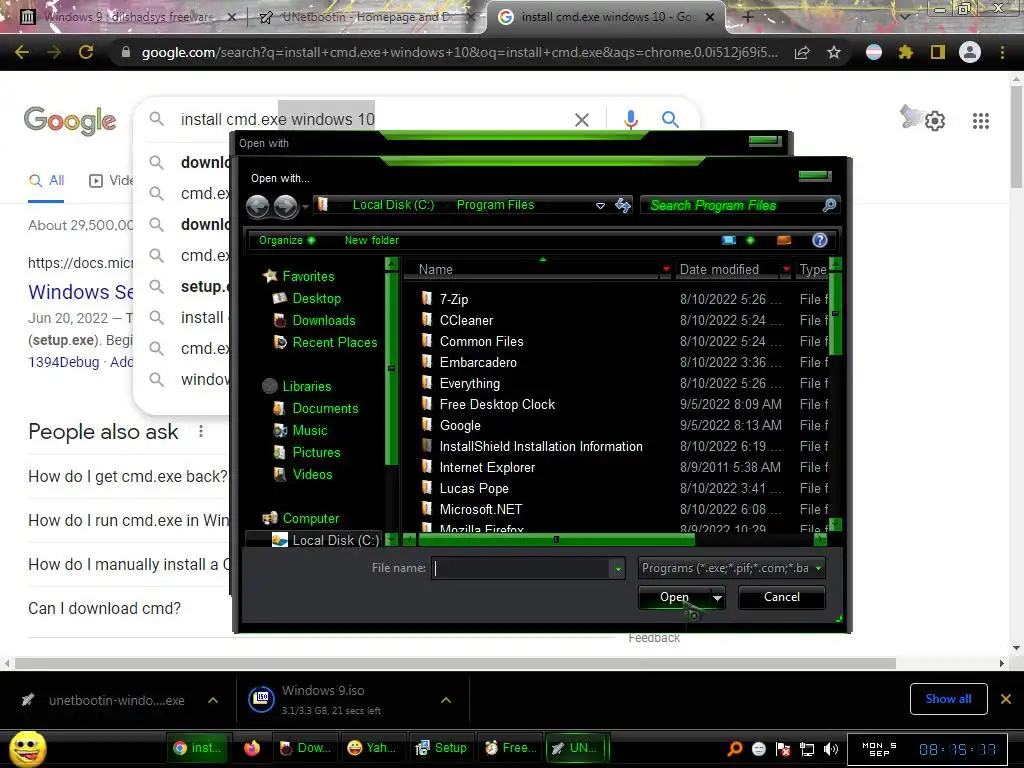Open the File name dropdown
Screen dimensions: 1024x768
coord(618,568)
